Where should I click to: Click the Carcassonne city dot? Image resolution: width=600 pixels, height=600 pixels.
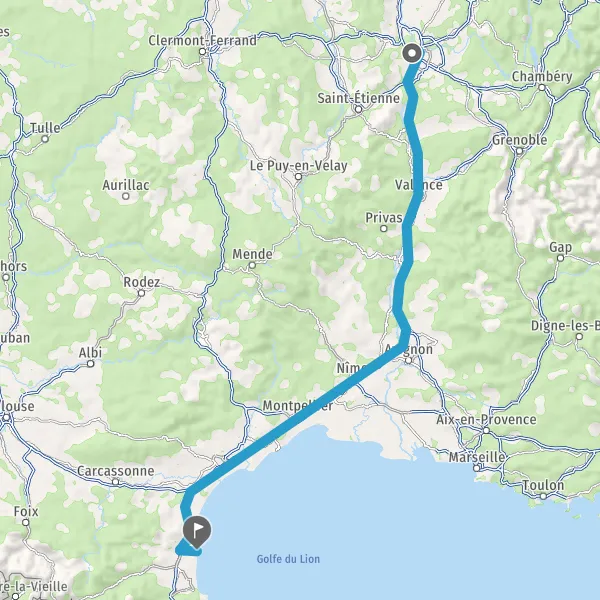[116, 482]
